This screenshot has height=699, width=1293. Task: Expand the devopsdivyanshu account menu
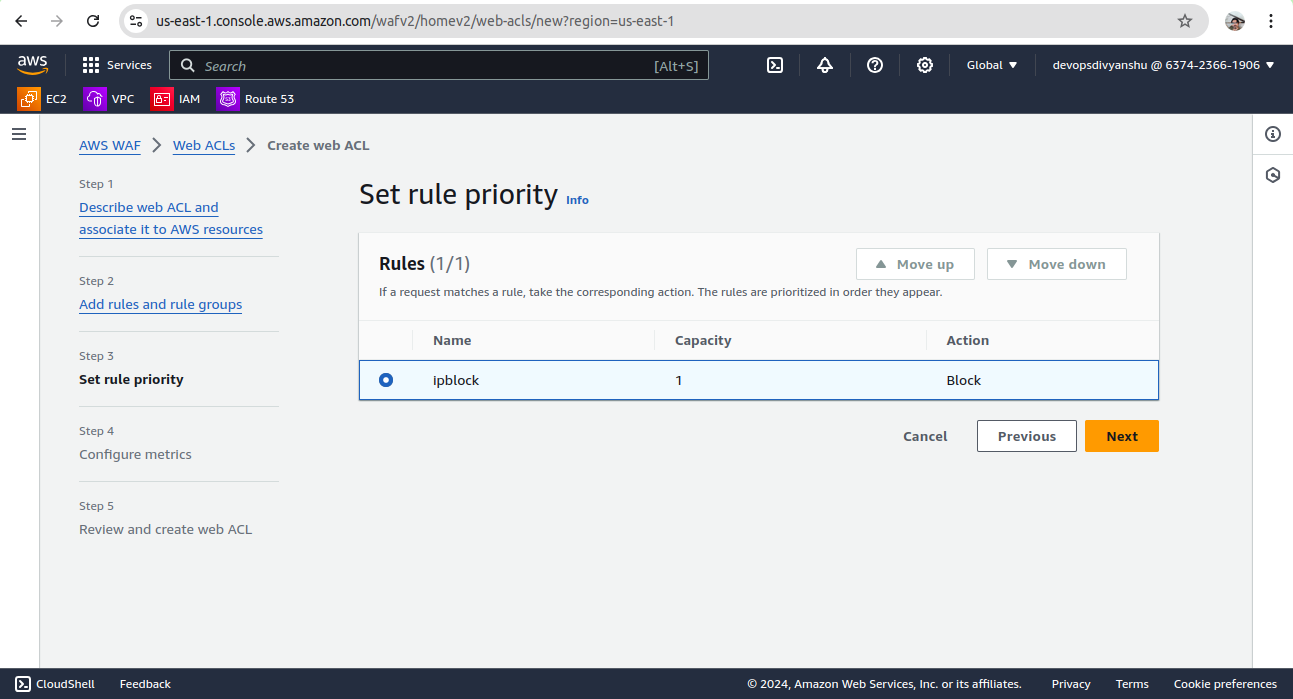[1163, 65]
